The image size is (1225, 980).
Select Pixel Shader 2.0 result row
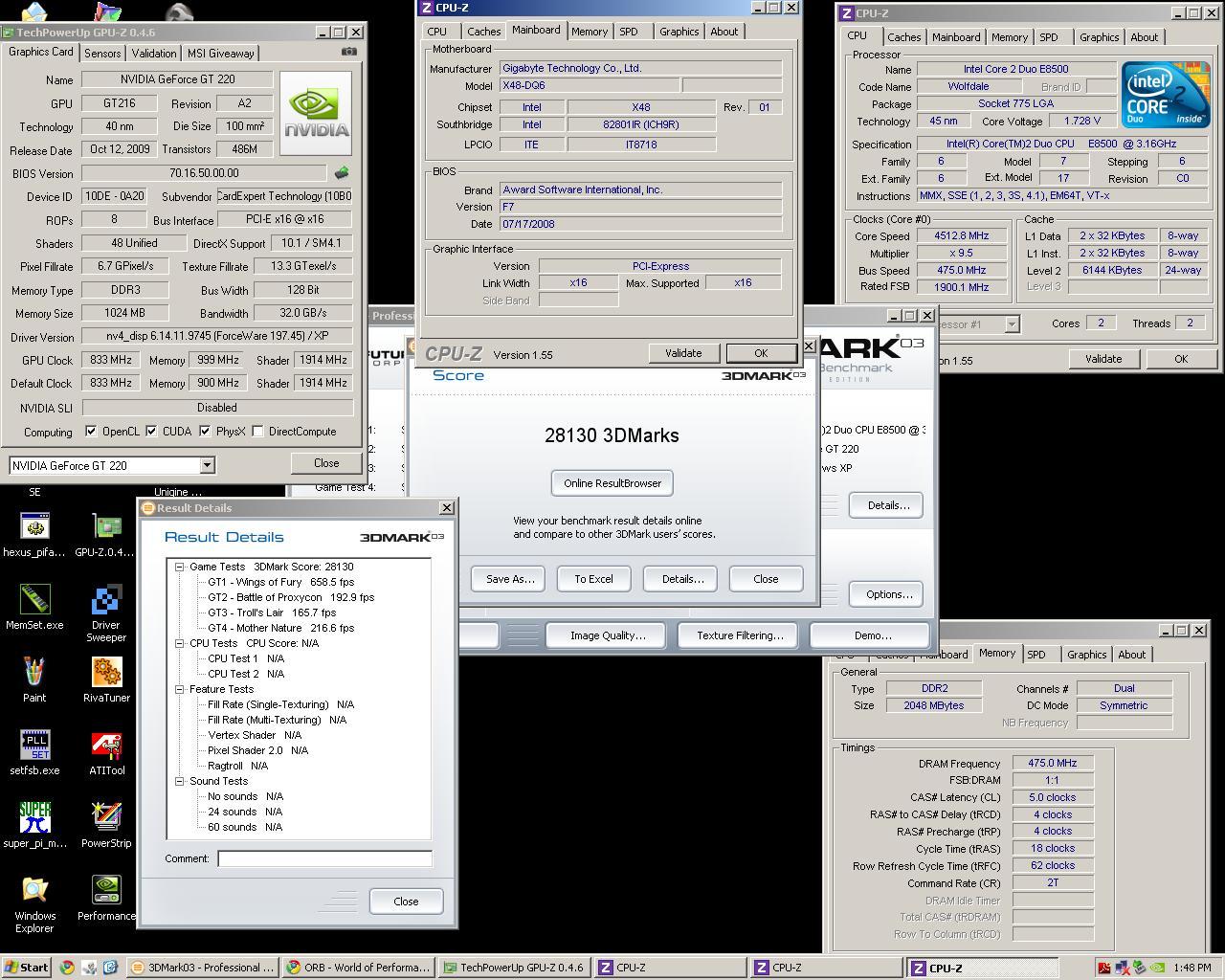point(257,750)
